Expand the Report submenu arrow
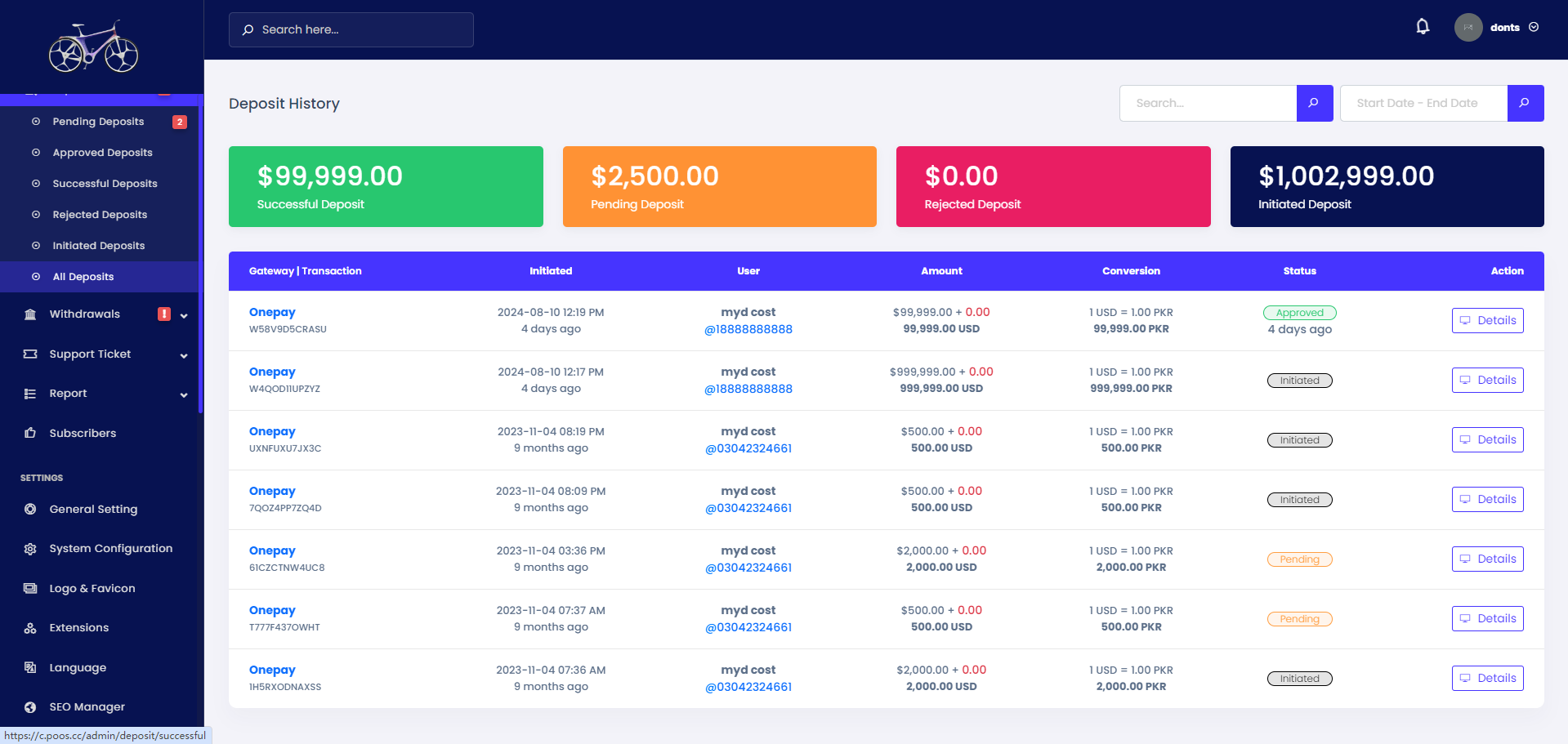 (x=184, y=394)
